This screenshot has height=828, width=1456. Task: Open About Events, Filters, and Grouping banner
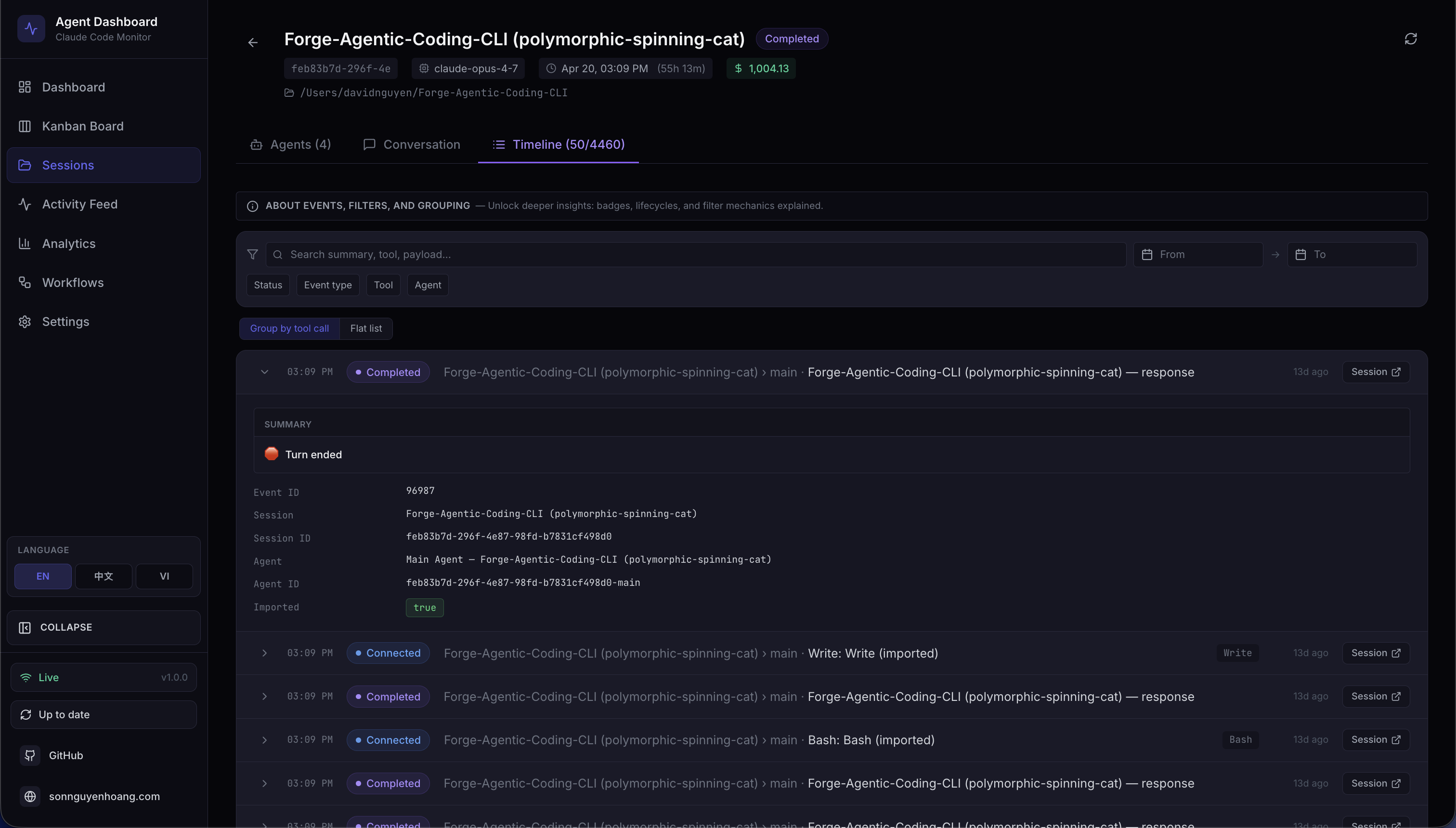(832, 206)
